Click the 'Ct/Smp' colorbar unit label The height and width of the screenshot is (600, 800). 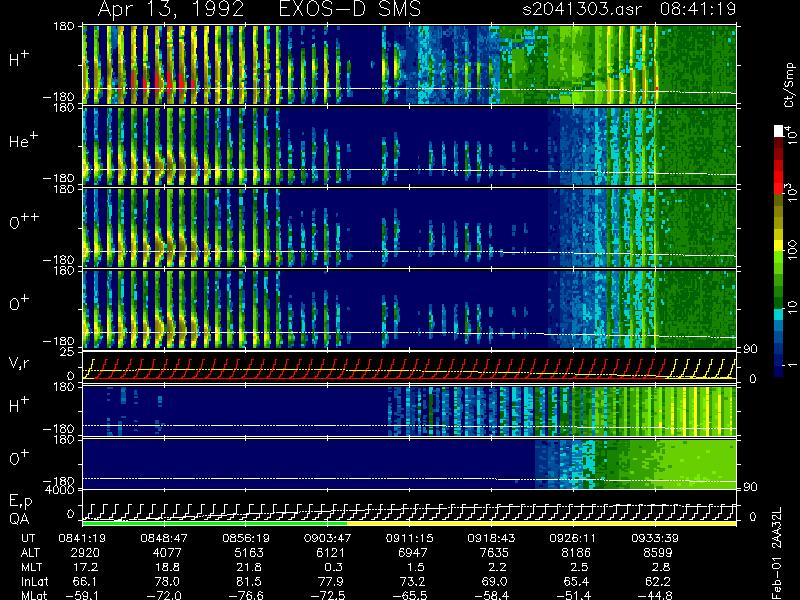pyautogui.click(x=789, y=85)
